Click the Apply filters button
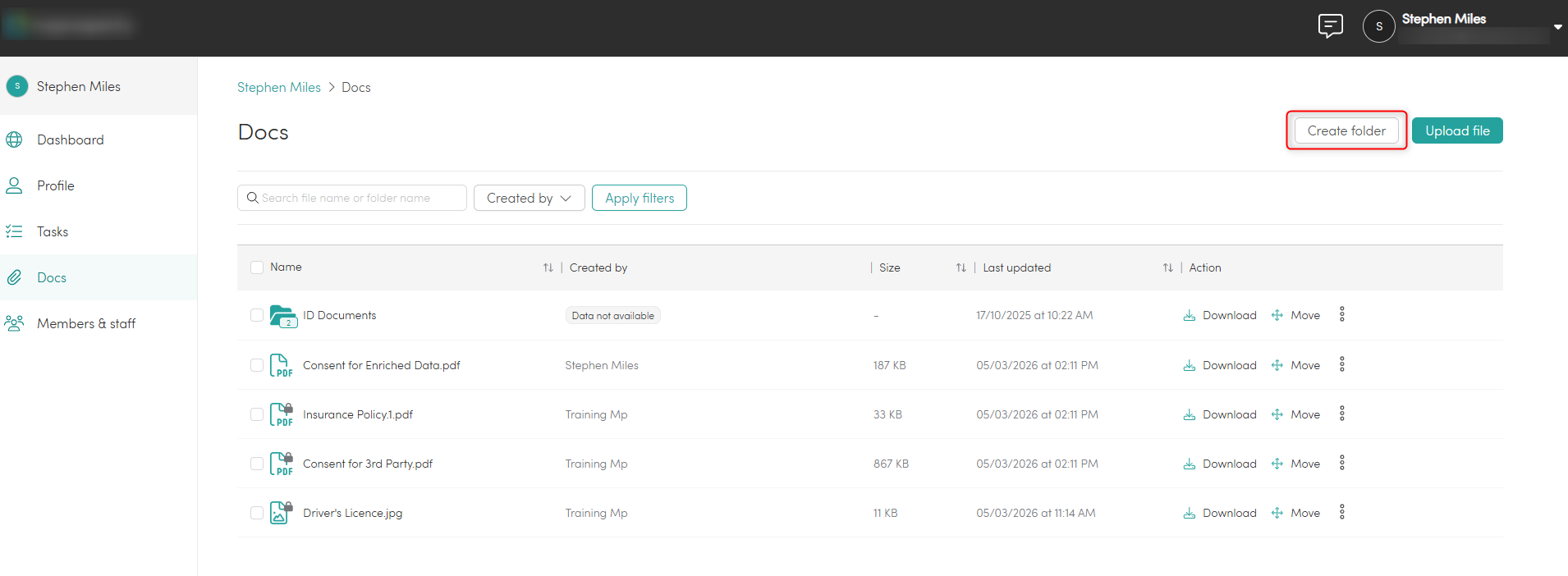This screenshot has width=1568, height=576. coord(640,198)
